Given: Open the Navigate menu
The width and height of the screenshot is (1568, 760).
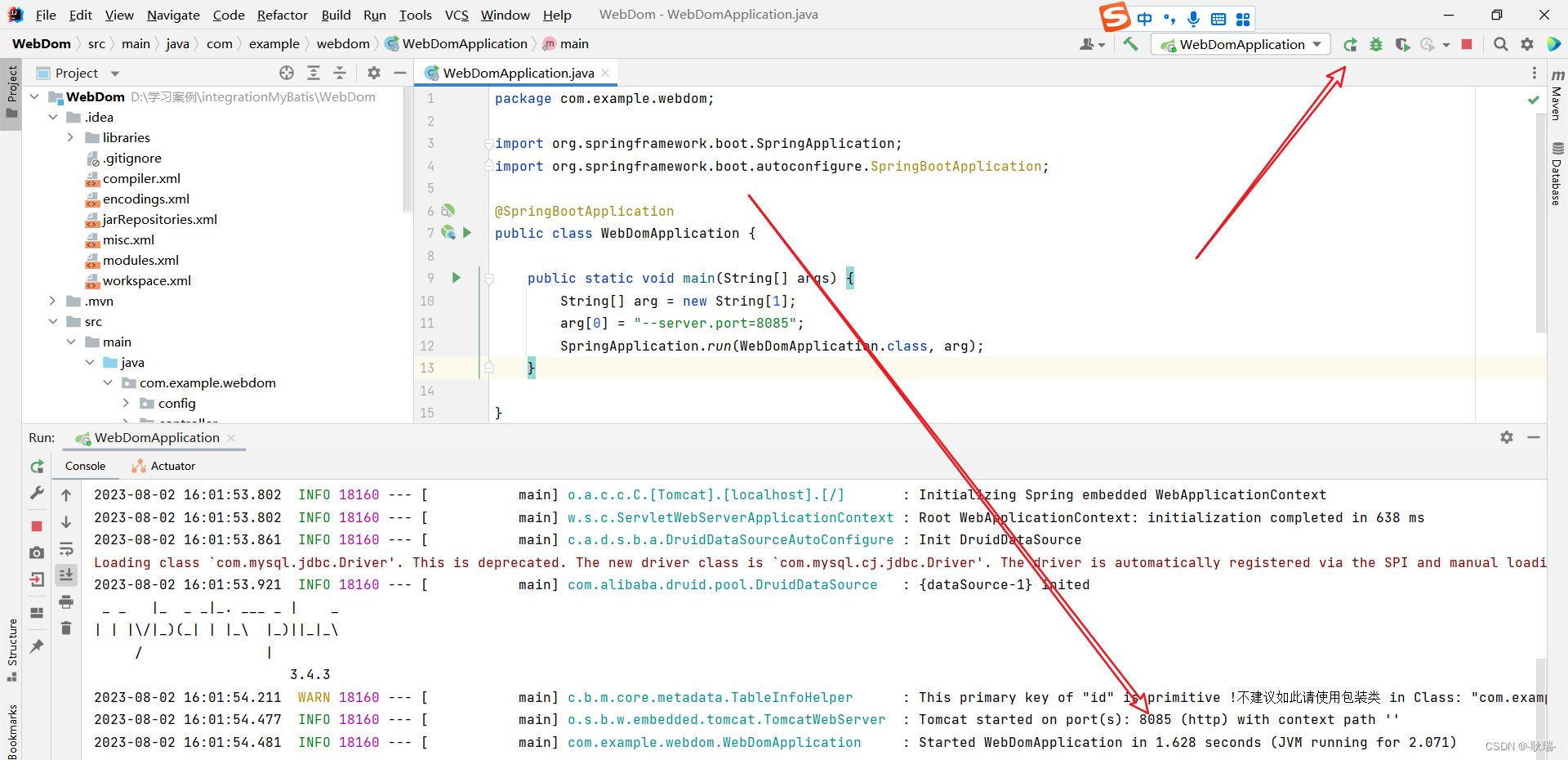Looking at the screenshot, I should point(173,15).
